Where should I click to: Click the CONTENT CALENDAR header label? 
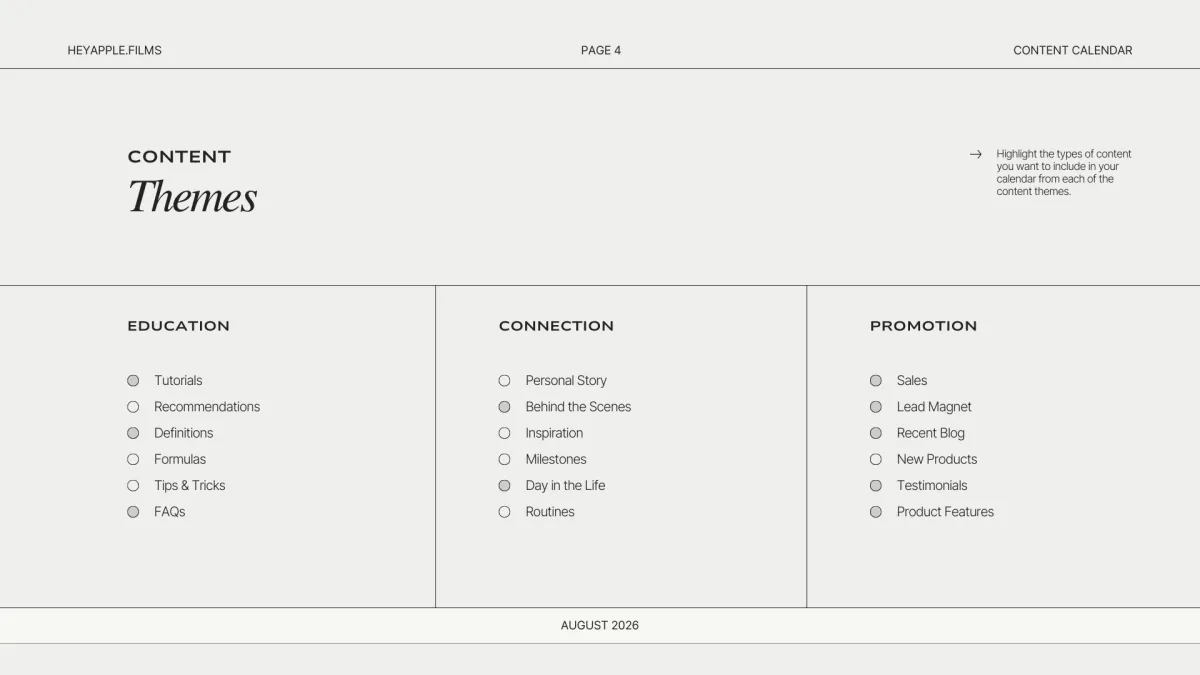pyautogui.click(x=1072, y=50)
